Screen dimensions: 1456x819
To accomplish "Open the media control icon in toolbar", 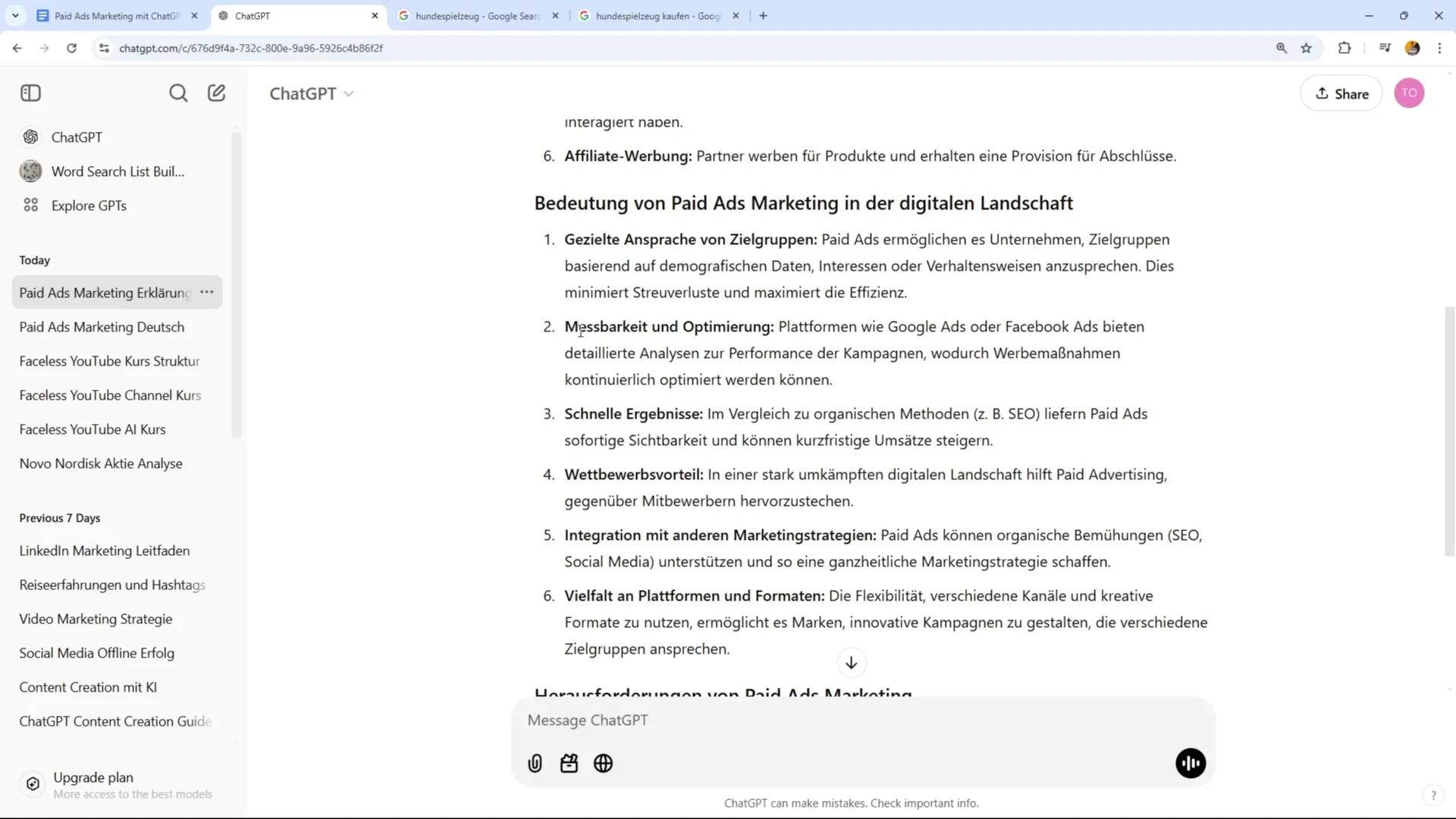I will (x=1385, y=48).
